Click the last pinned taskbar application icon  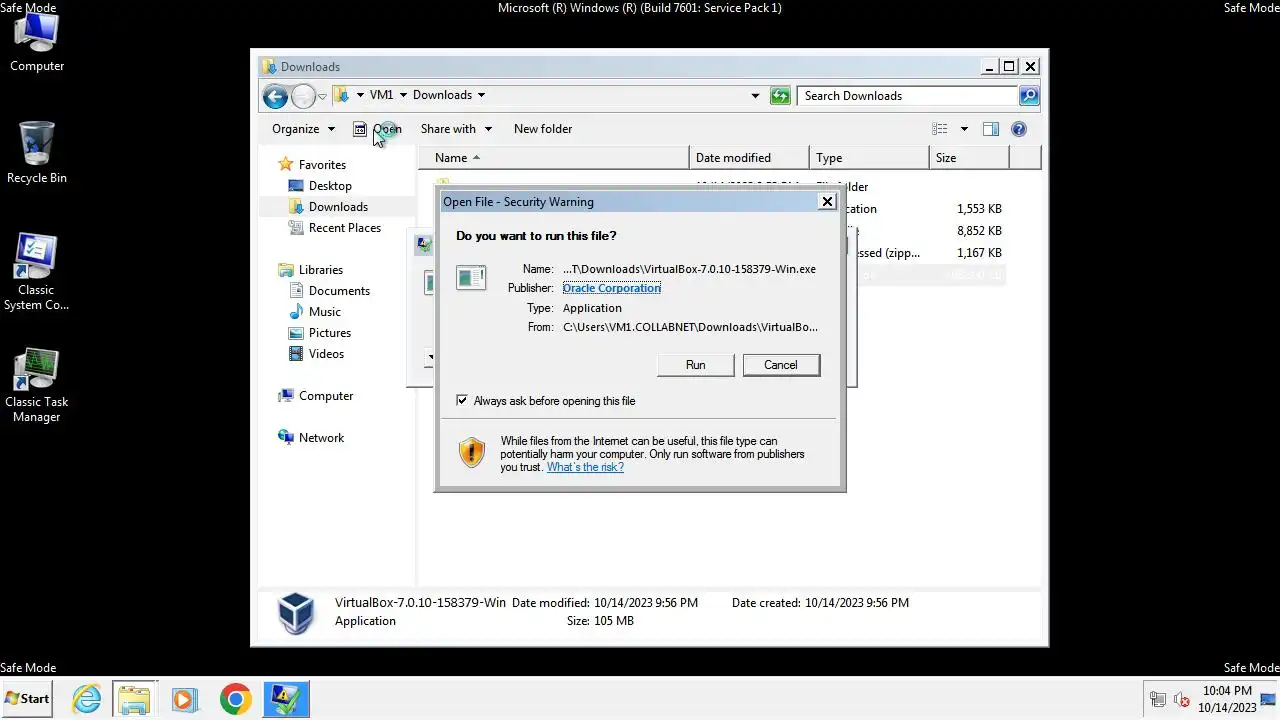pos(286,699)
